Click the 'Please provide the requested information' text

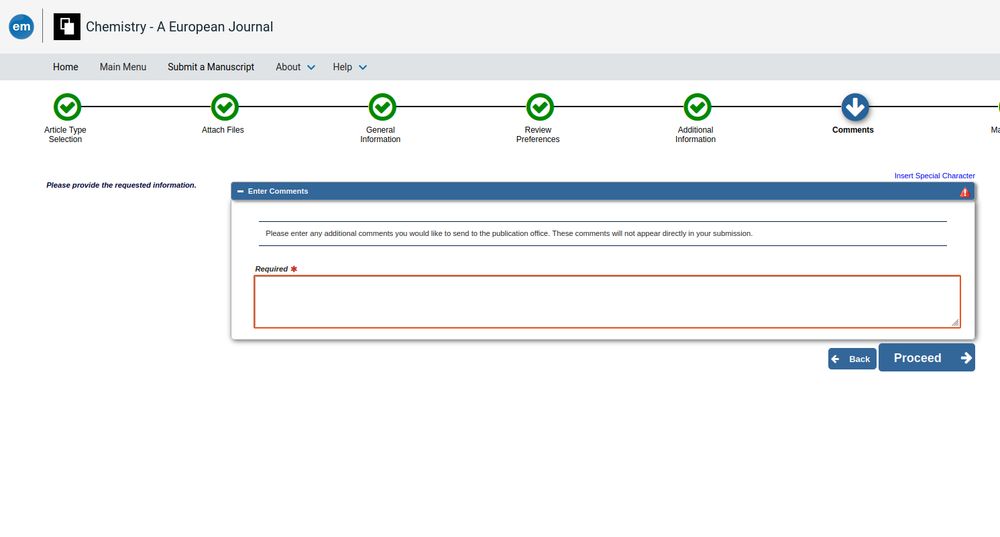[121, 185]
